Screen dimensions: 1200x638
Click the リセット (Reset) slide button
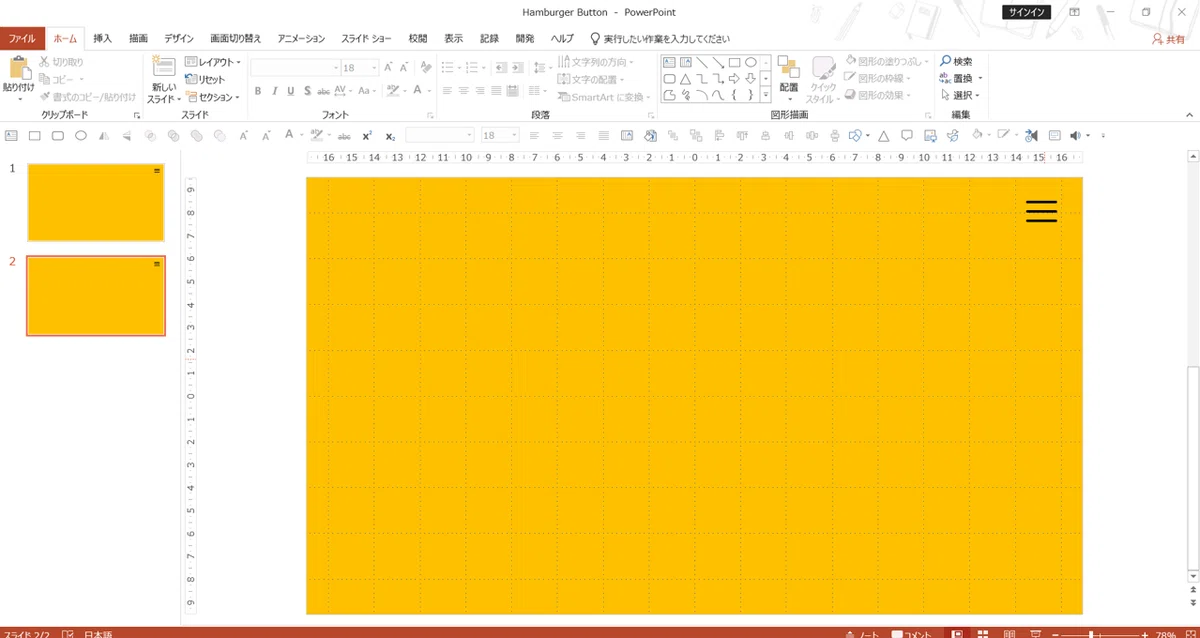[x=205, y=80]
